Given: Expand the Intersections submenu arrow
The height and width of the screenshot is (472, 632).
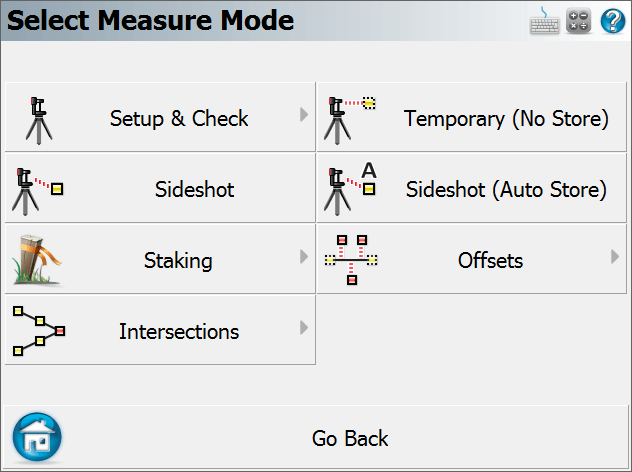Looking at the screenshot, I should (x=304, y=328).
